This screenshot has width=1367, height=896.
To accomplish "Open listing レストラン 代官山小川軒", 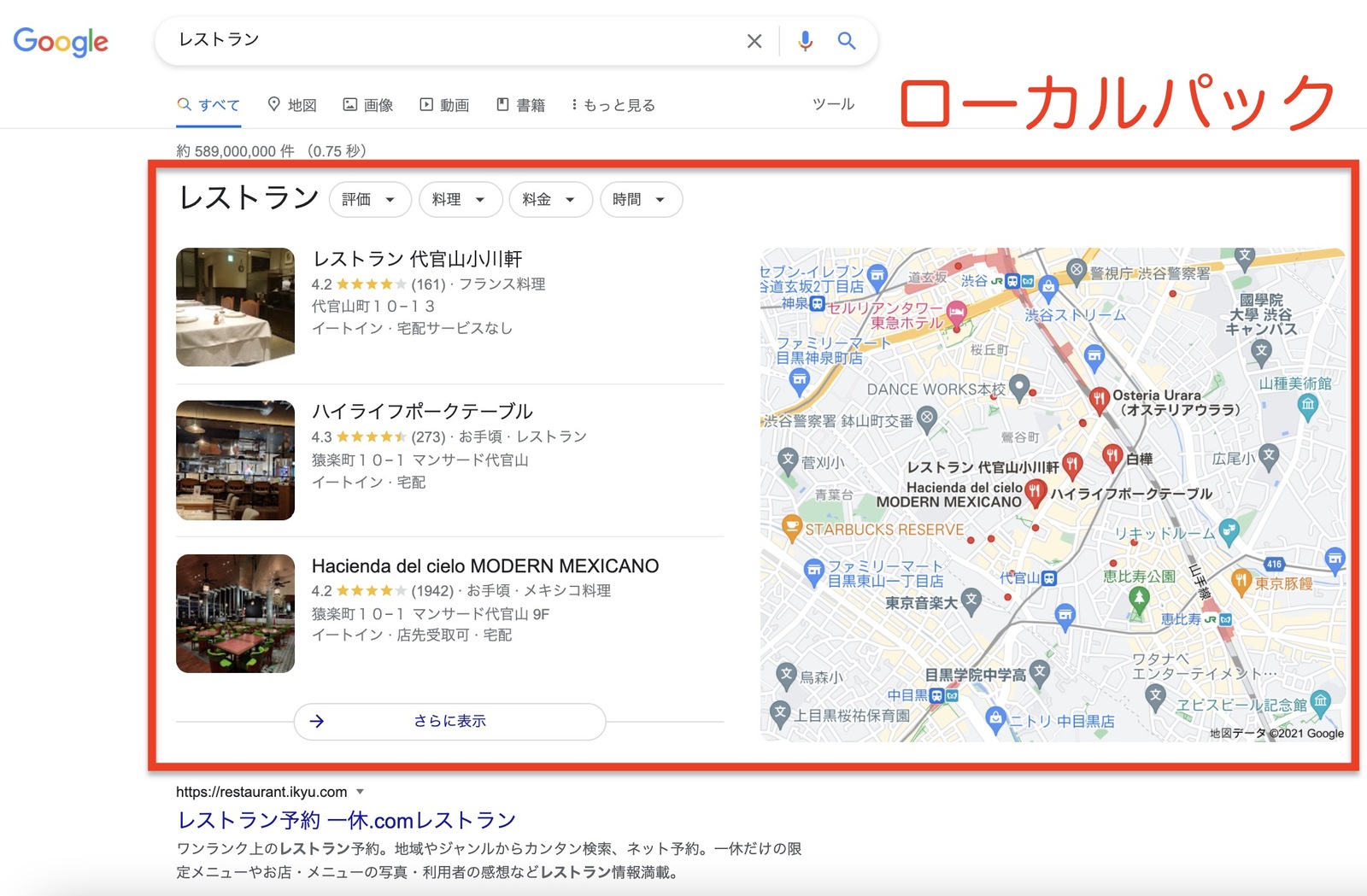I will [417, 259].
